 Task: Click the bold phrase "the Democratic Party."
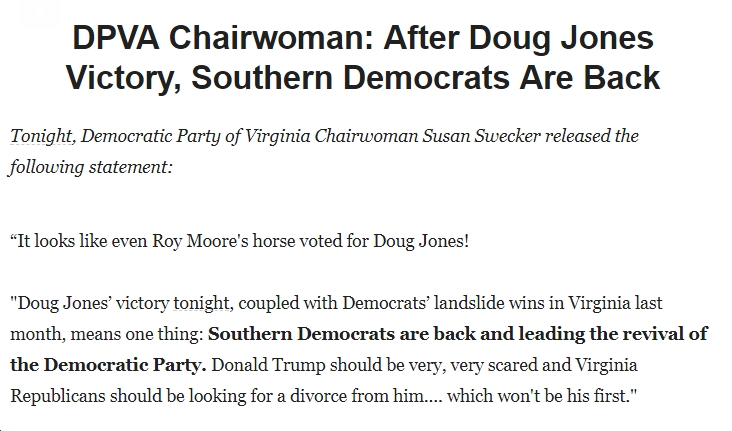(108, 365)
